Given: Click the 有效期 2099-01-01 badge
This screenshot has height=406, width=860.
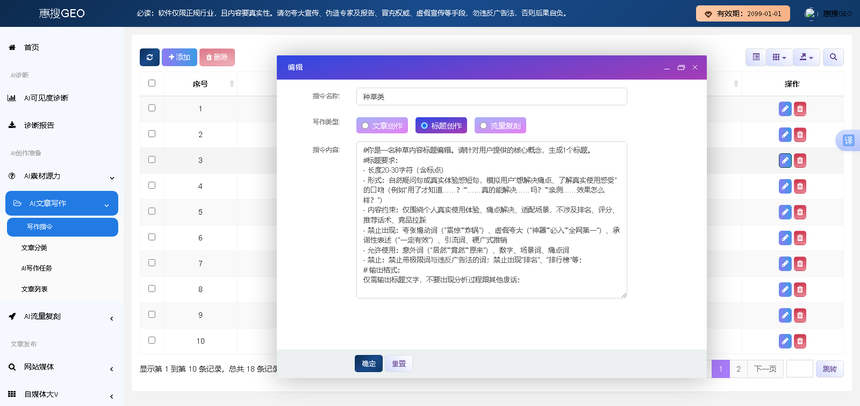Looking at the screenshot, I should coord(743,14).
